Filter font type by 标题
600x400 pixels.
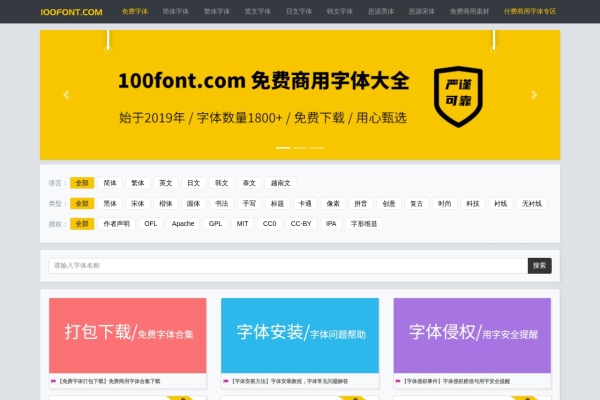point(277,204)
